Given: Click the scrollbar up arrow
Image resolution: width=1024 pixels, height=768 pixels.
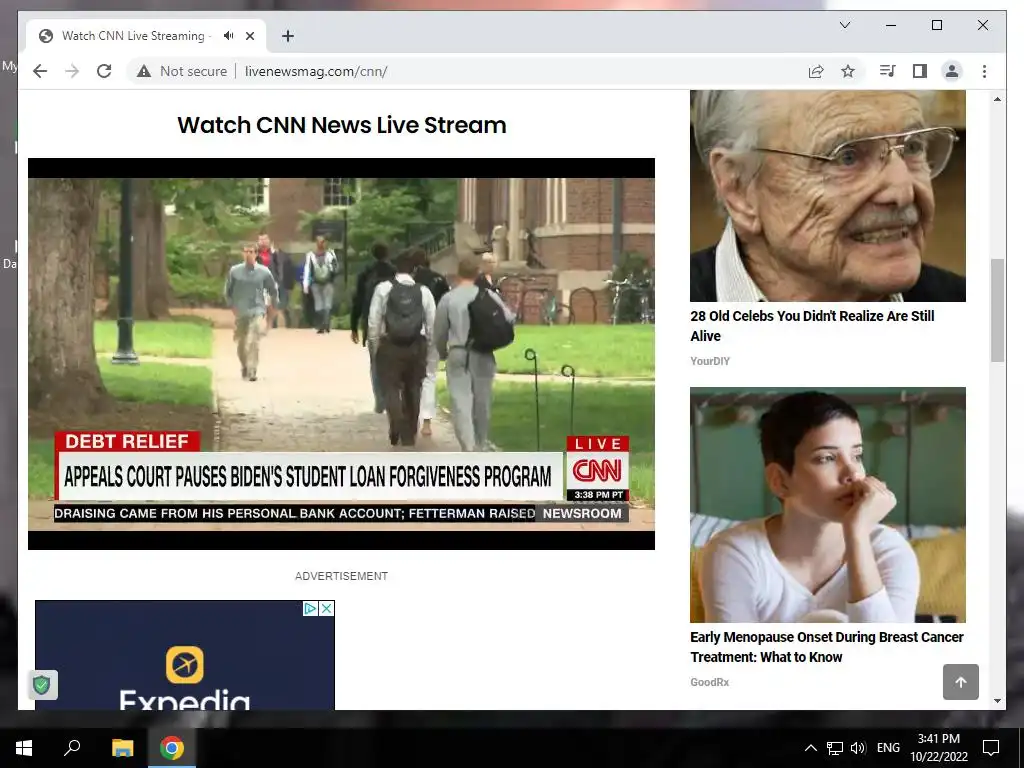Looking at the screenshot, I should (x=997, y=99).
